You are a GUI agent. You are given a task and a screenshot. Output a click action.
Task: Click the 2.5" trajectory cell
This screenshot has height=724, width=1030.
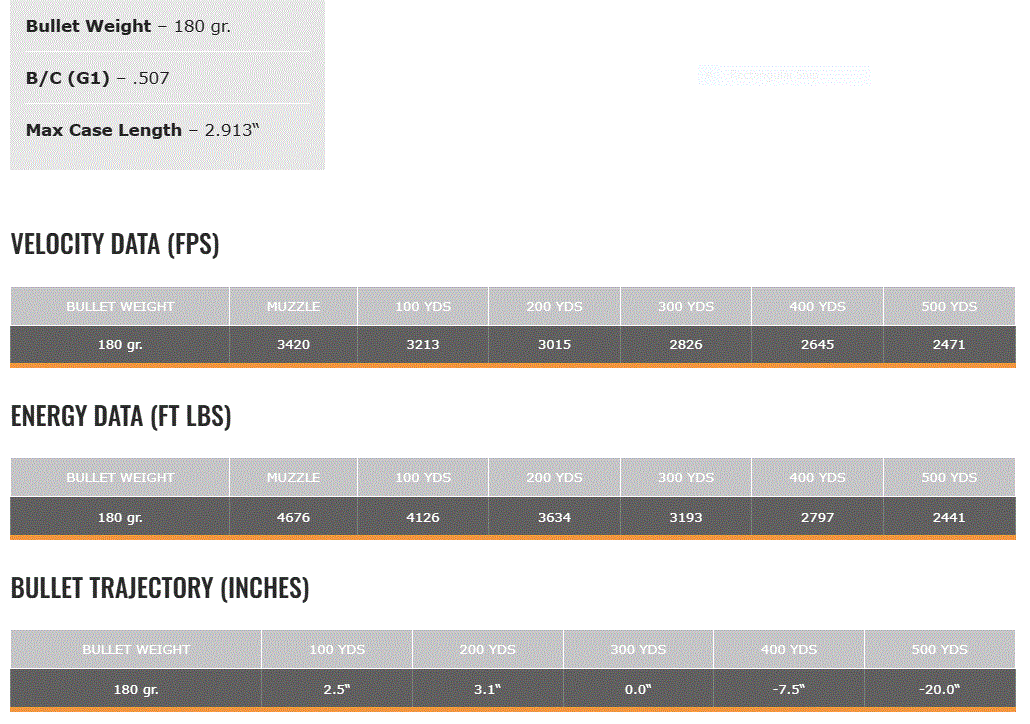pyautogui.click(x=336, y=690)
